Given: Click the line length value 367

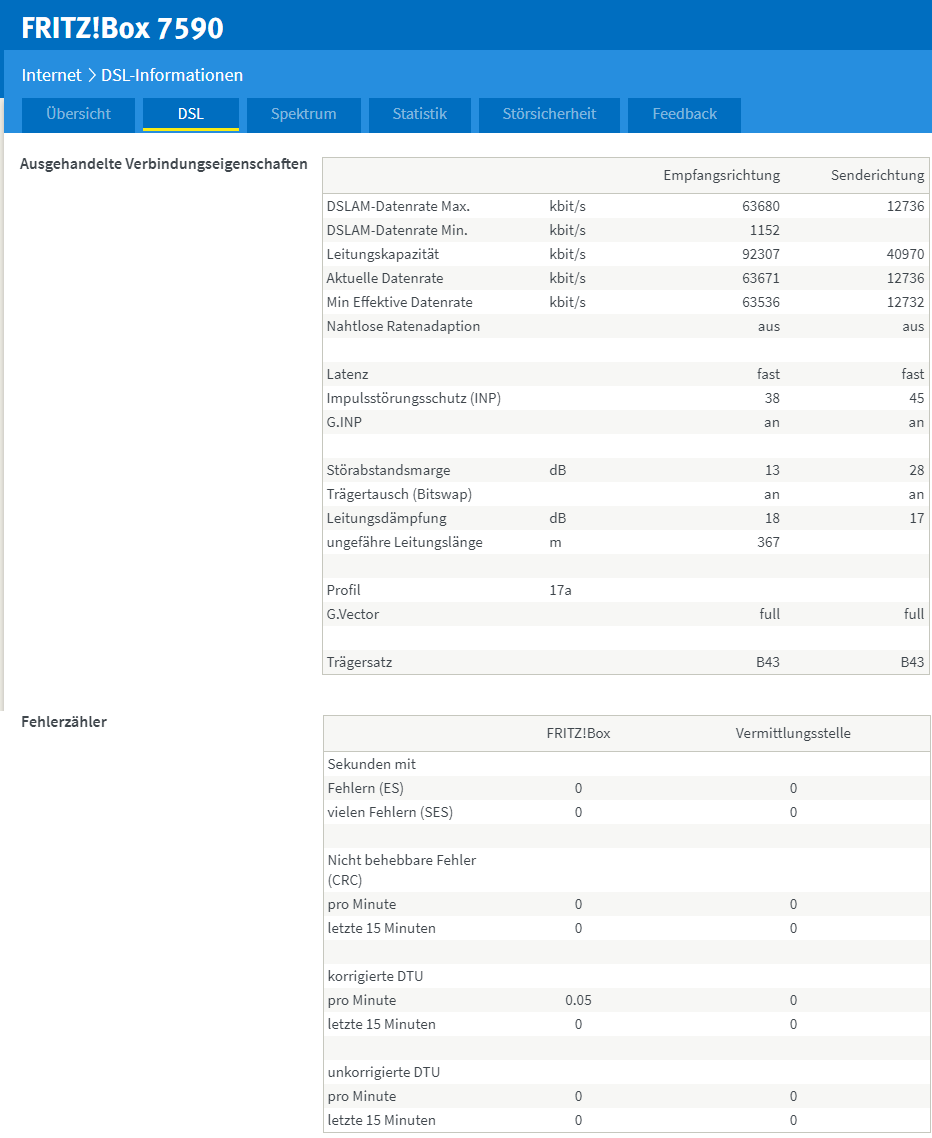Looking at the screenshot, I should [x=768, y=542].
